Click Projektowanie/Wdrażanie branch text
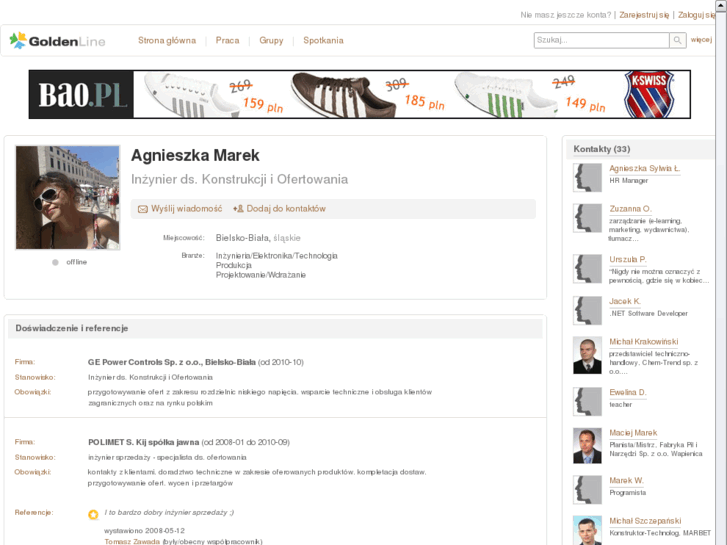 [x=261, y=275]
